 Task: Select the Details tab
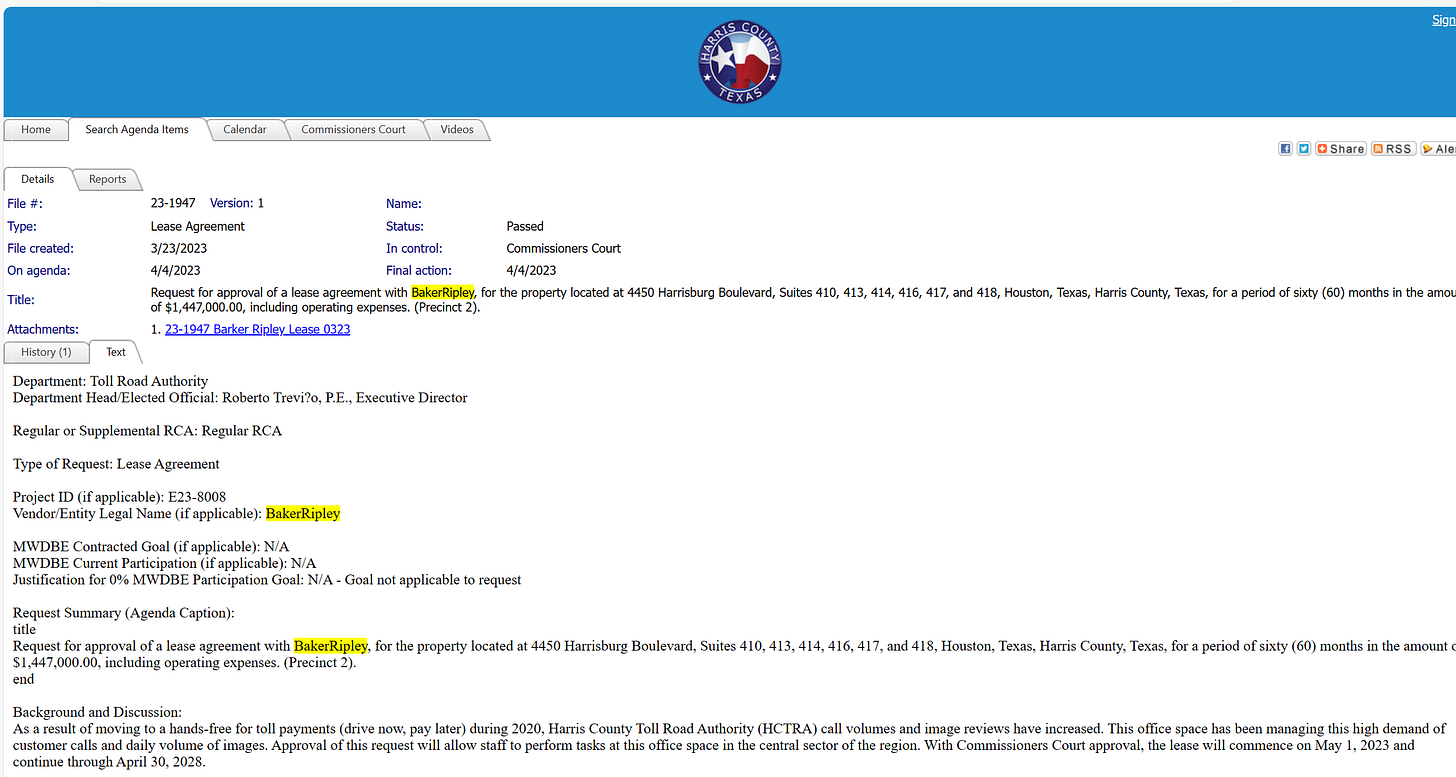[x=38, y=179]
